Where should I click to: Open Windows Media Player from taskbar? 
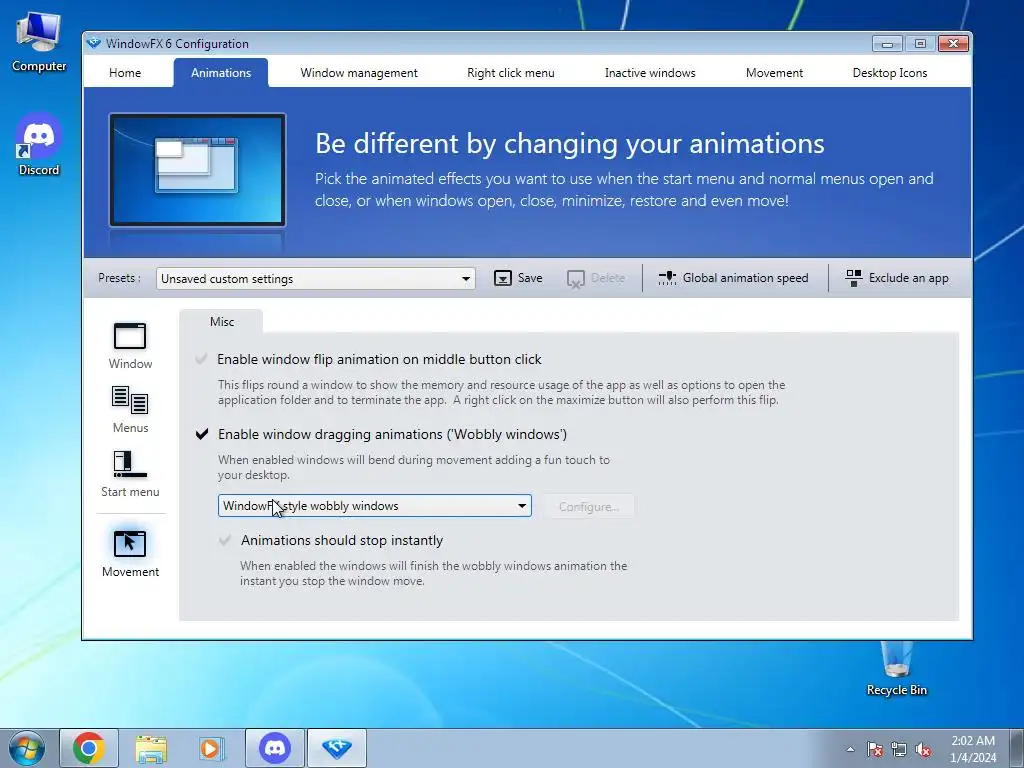point(212,748)
